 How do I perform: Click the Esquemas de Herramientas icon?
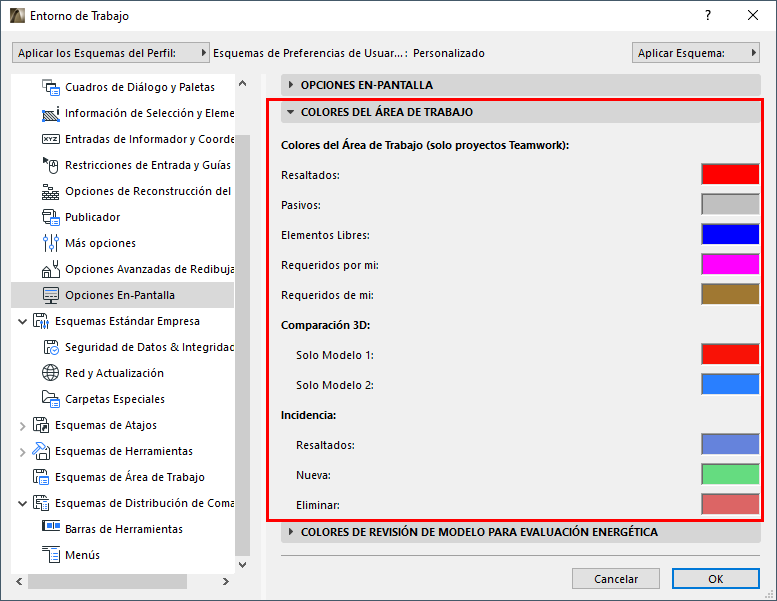41,451
